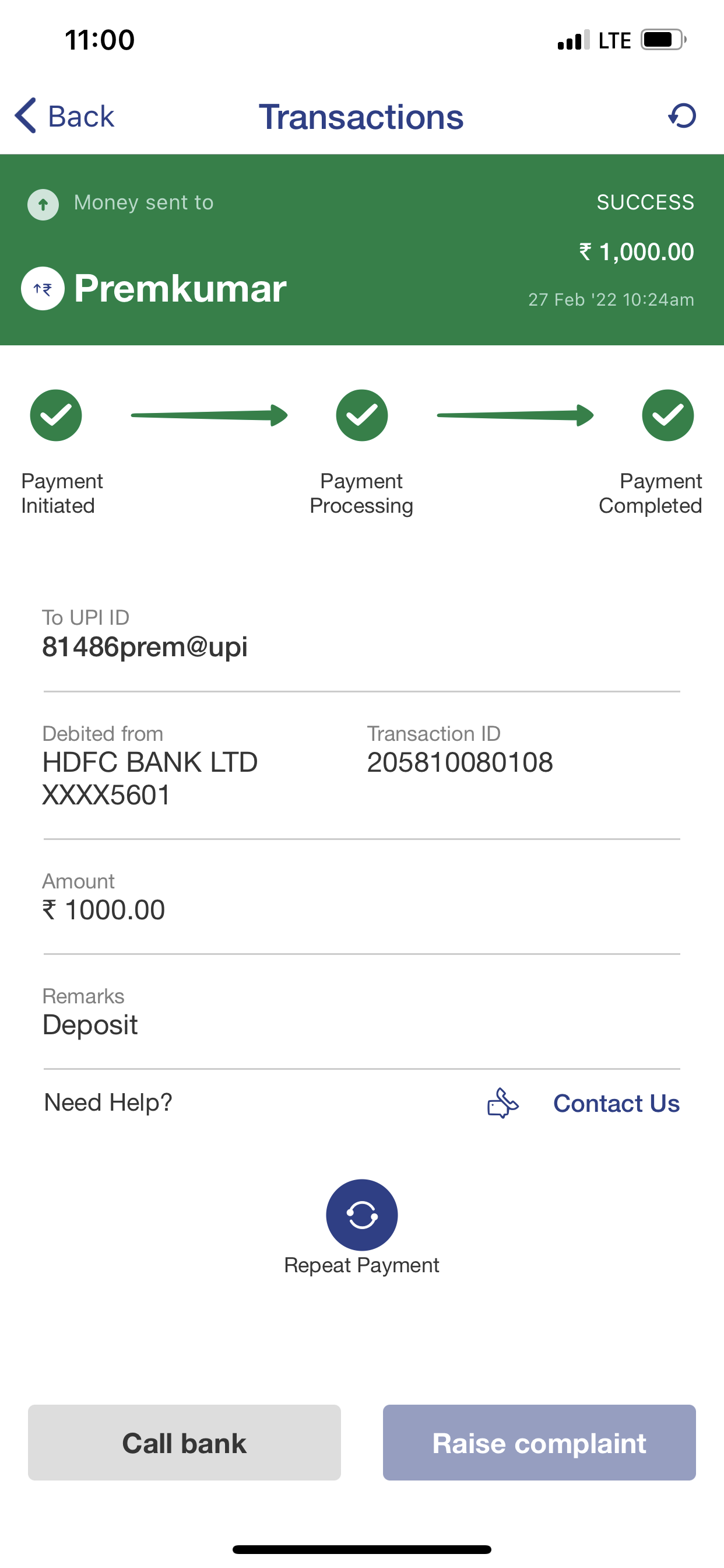The height and width of the screenshot is (1568, 724).
Task: Tap the back chevron arrow
Action: coord(26,116)
